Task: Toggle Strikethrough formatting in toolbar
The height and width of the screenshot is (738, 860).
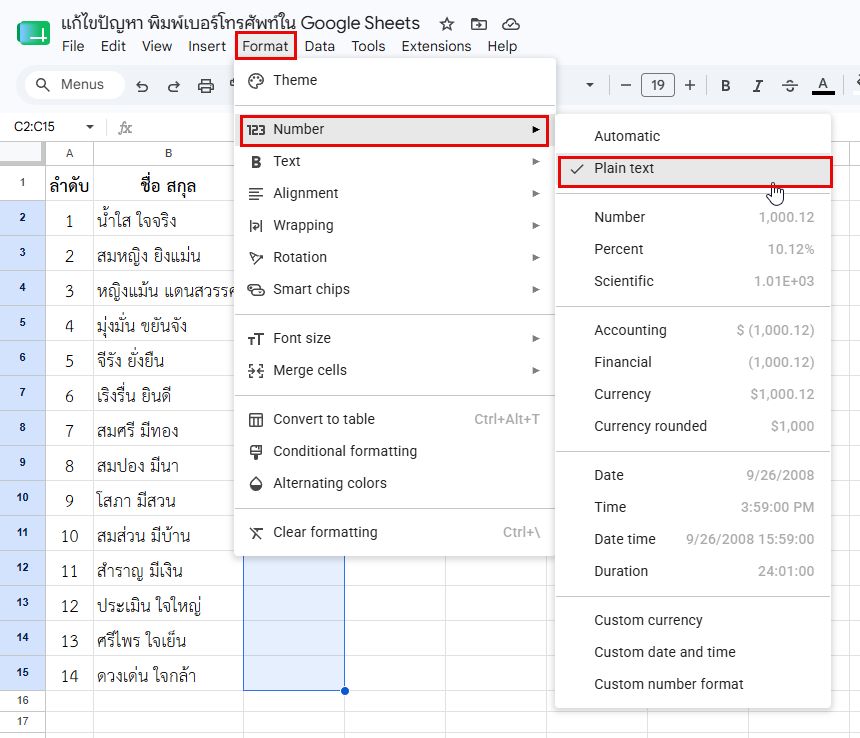Action: (x=790, y=86)
